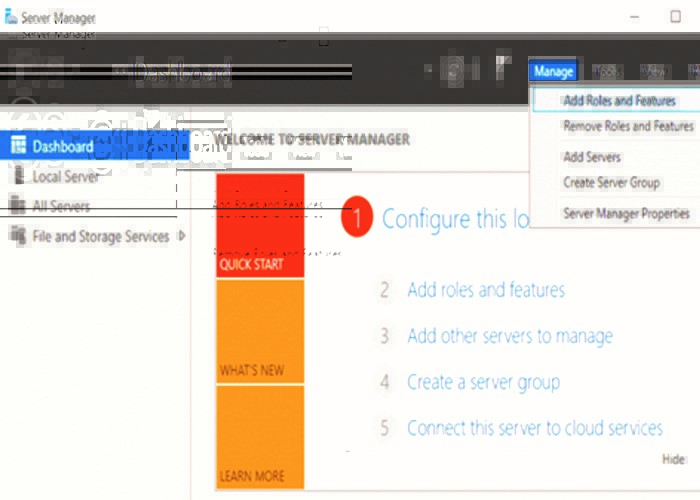
Task: Click the Dashboard icon in the sidebar
Action: [x=17, y=146]
